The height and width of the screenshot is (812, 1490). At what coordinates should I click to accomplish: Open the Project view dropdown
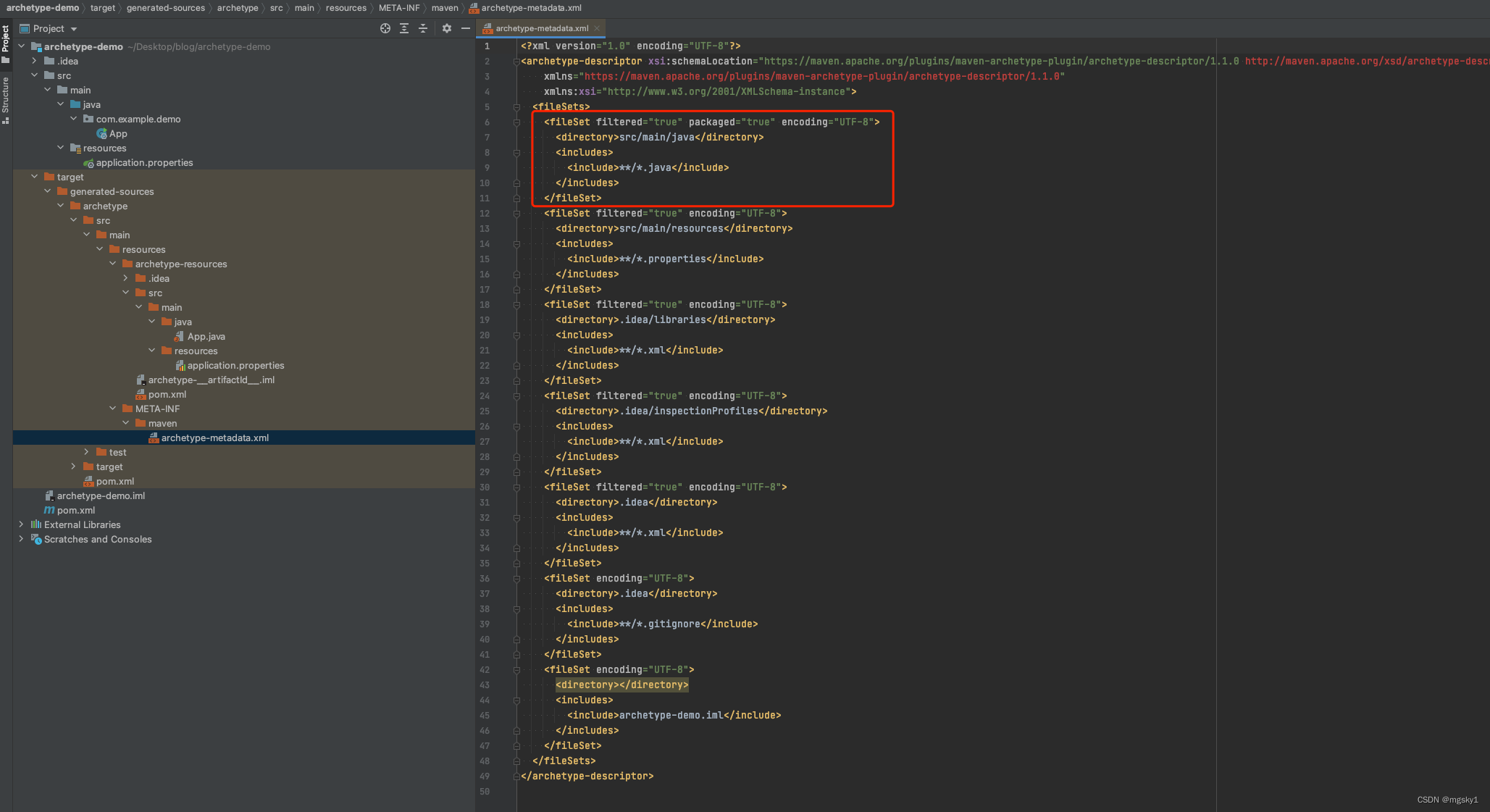74,29
